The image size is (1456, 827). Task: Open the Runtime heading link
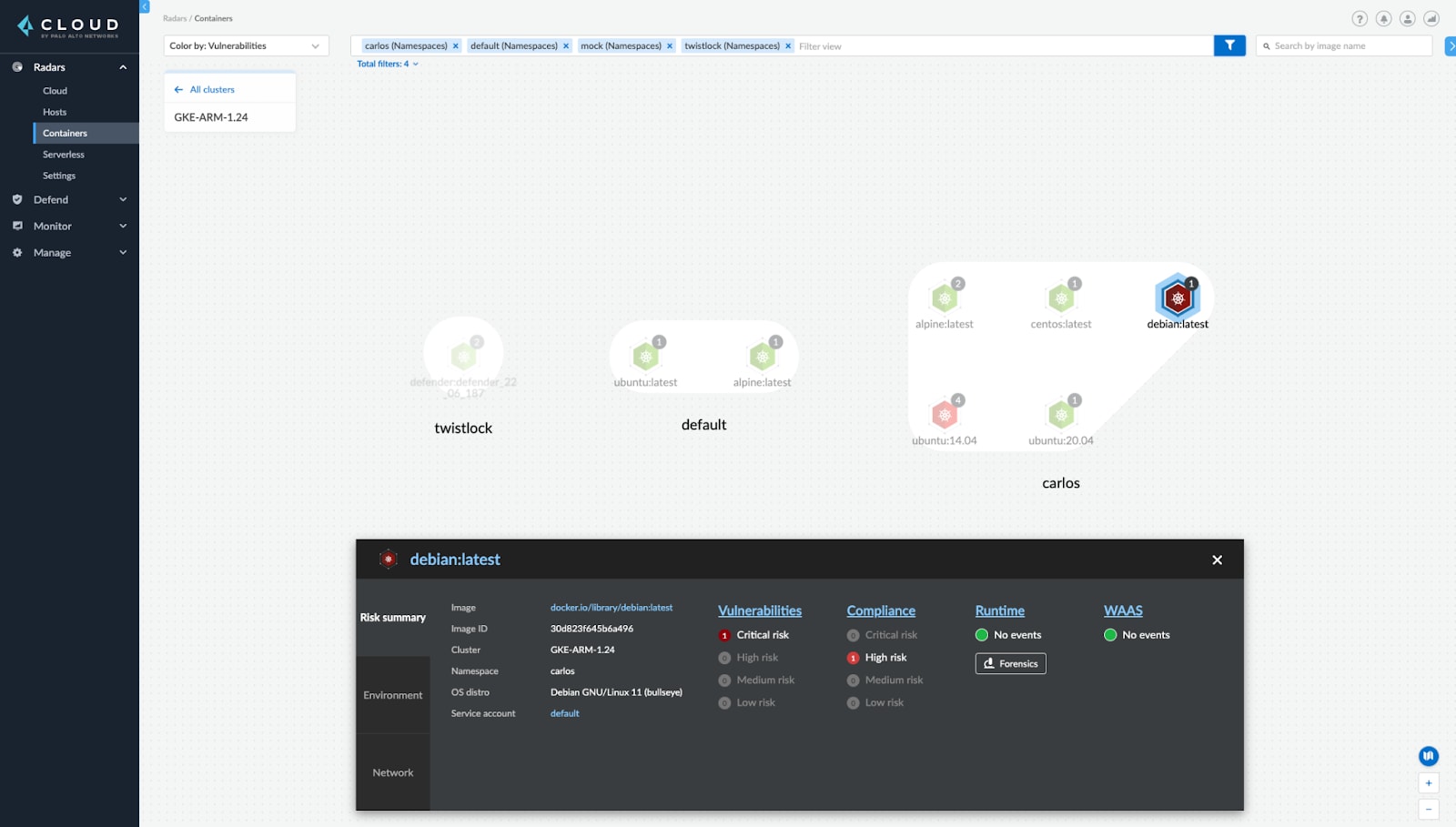point(1000,610)
